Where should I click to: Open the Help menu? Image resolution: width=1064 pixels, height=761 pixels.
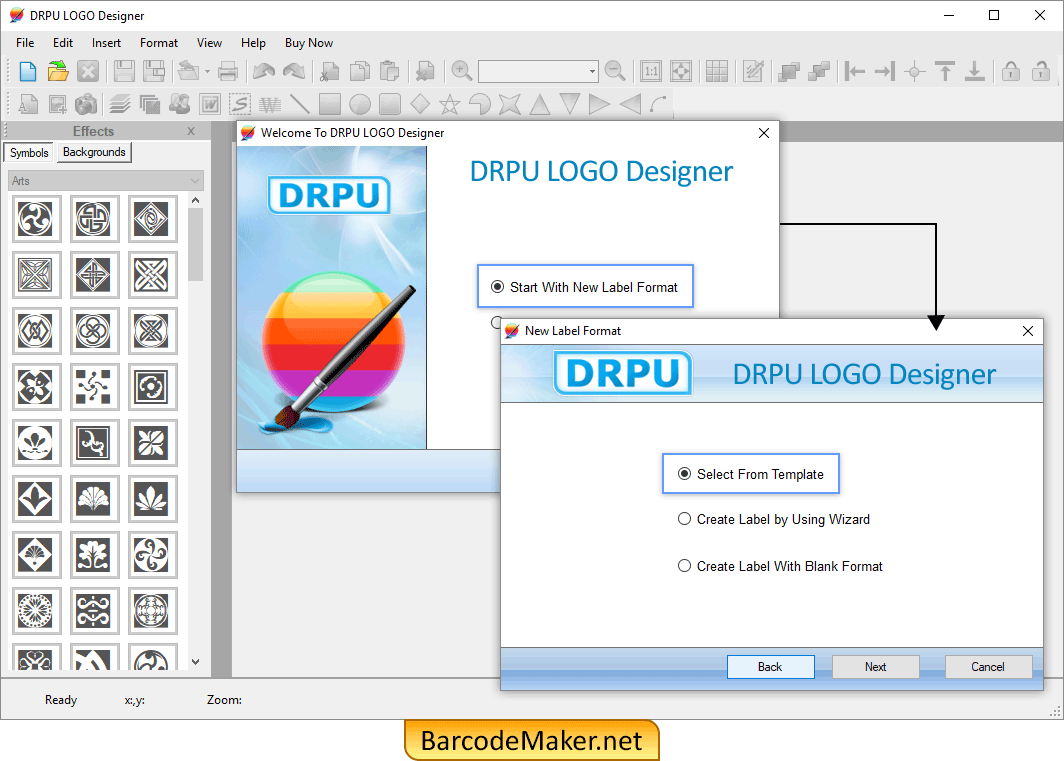pyautogui.click(x=253, y=43)
